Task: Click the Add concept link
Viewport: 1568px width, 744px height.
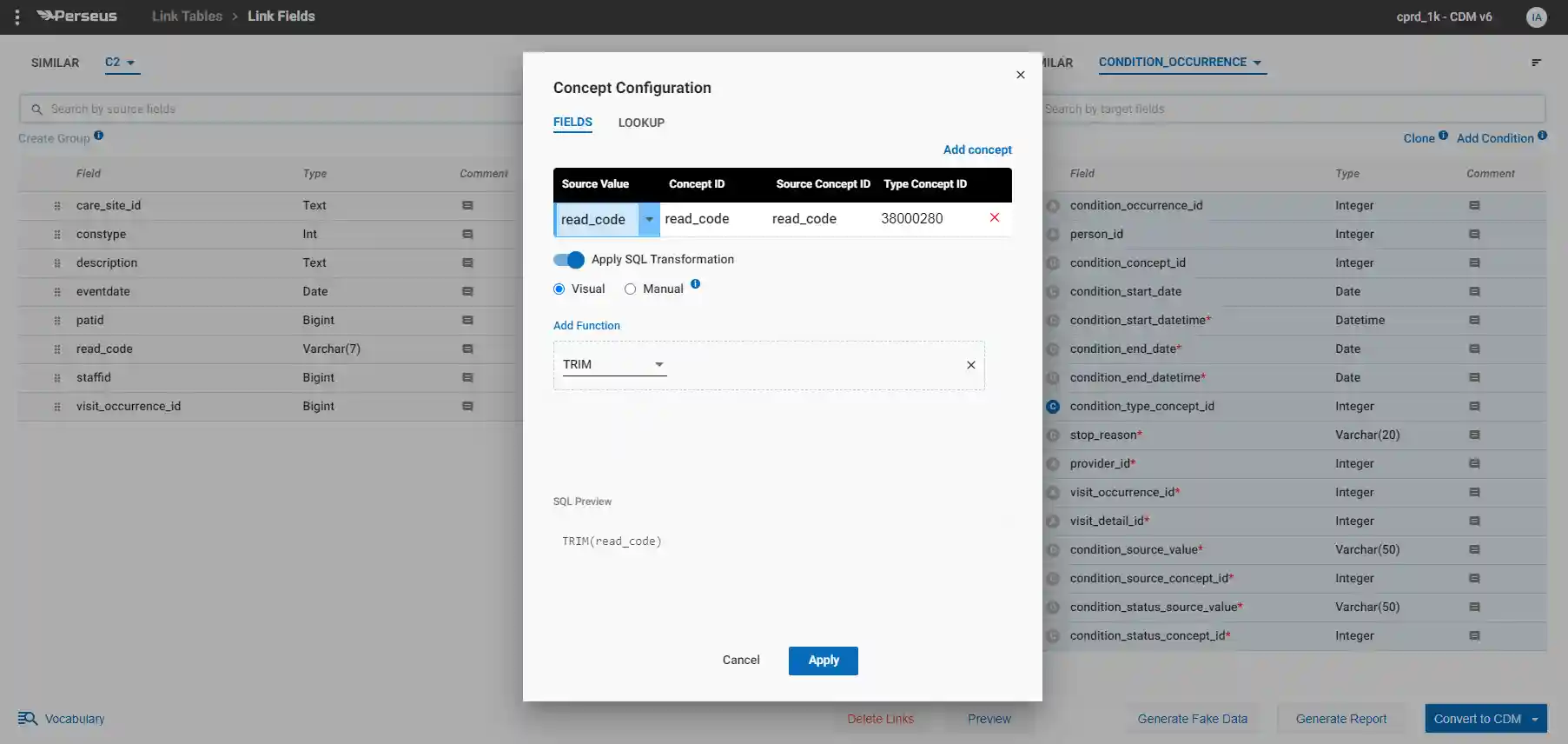Action: coord(977,149)
